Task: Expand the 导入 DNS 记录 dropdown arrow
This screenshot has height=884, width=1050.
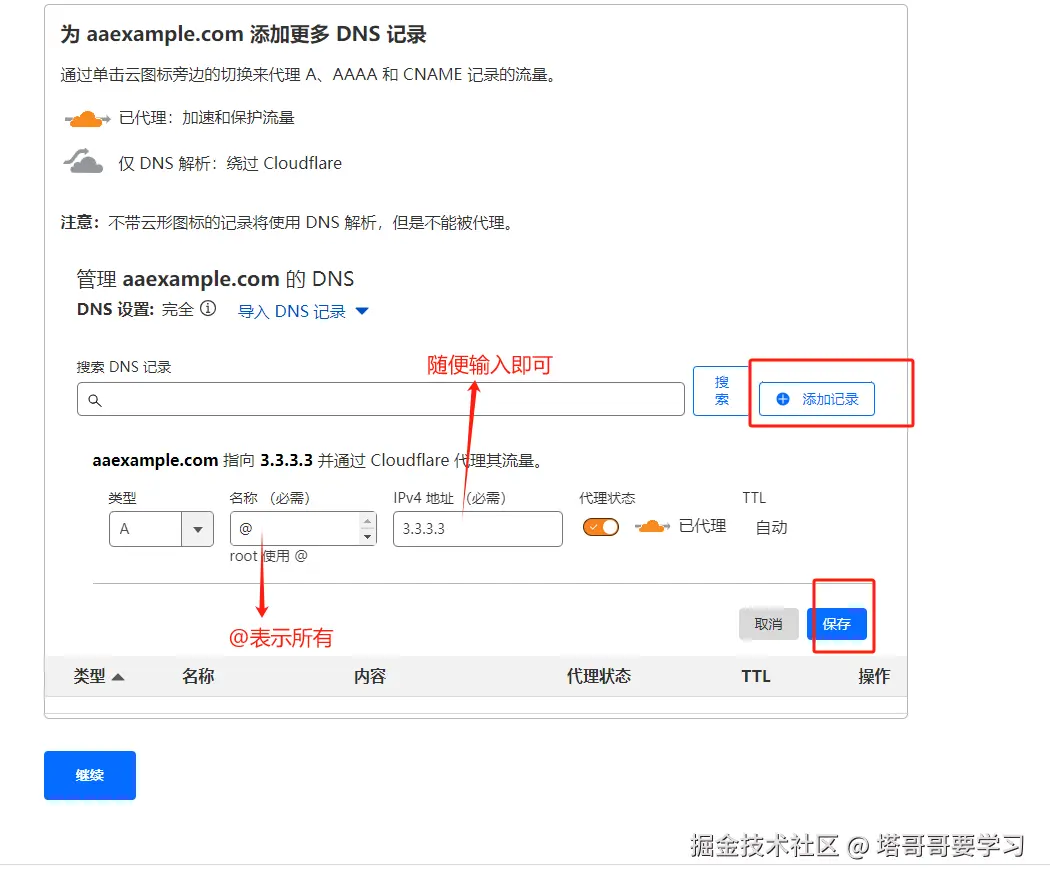Action: tap(362, 311)
